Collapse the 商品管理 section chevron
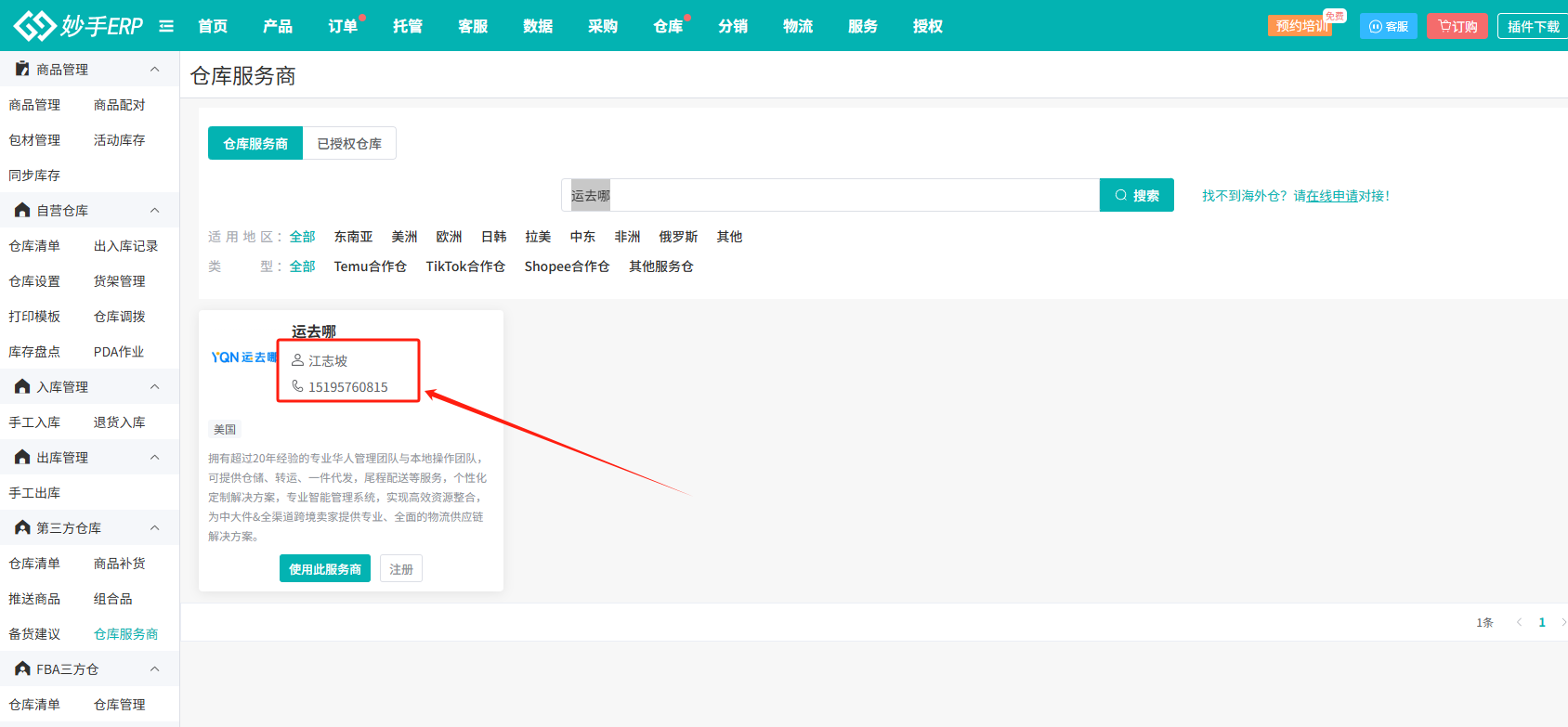 click(x=155, y=69)
